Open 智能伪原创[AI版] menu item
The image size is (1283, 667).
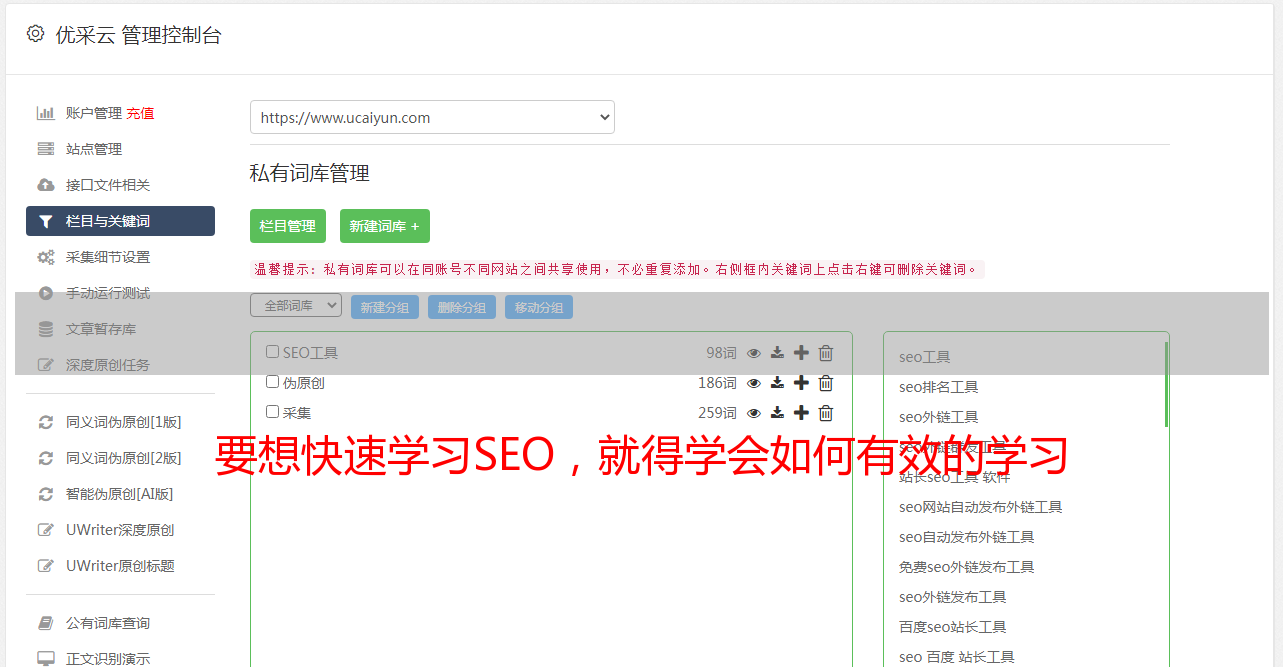pos(120,494)
